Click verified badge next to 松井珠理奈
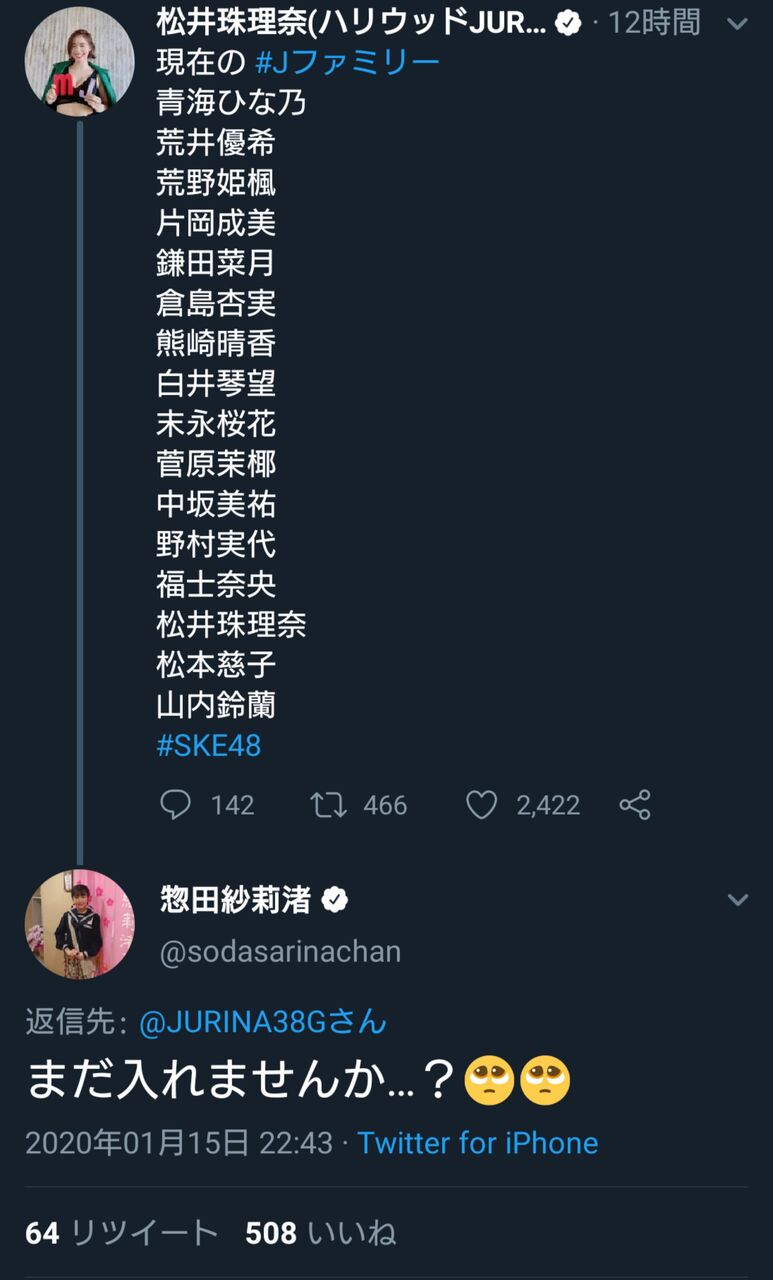 tap(569, 23)
